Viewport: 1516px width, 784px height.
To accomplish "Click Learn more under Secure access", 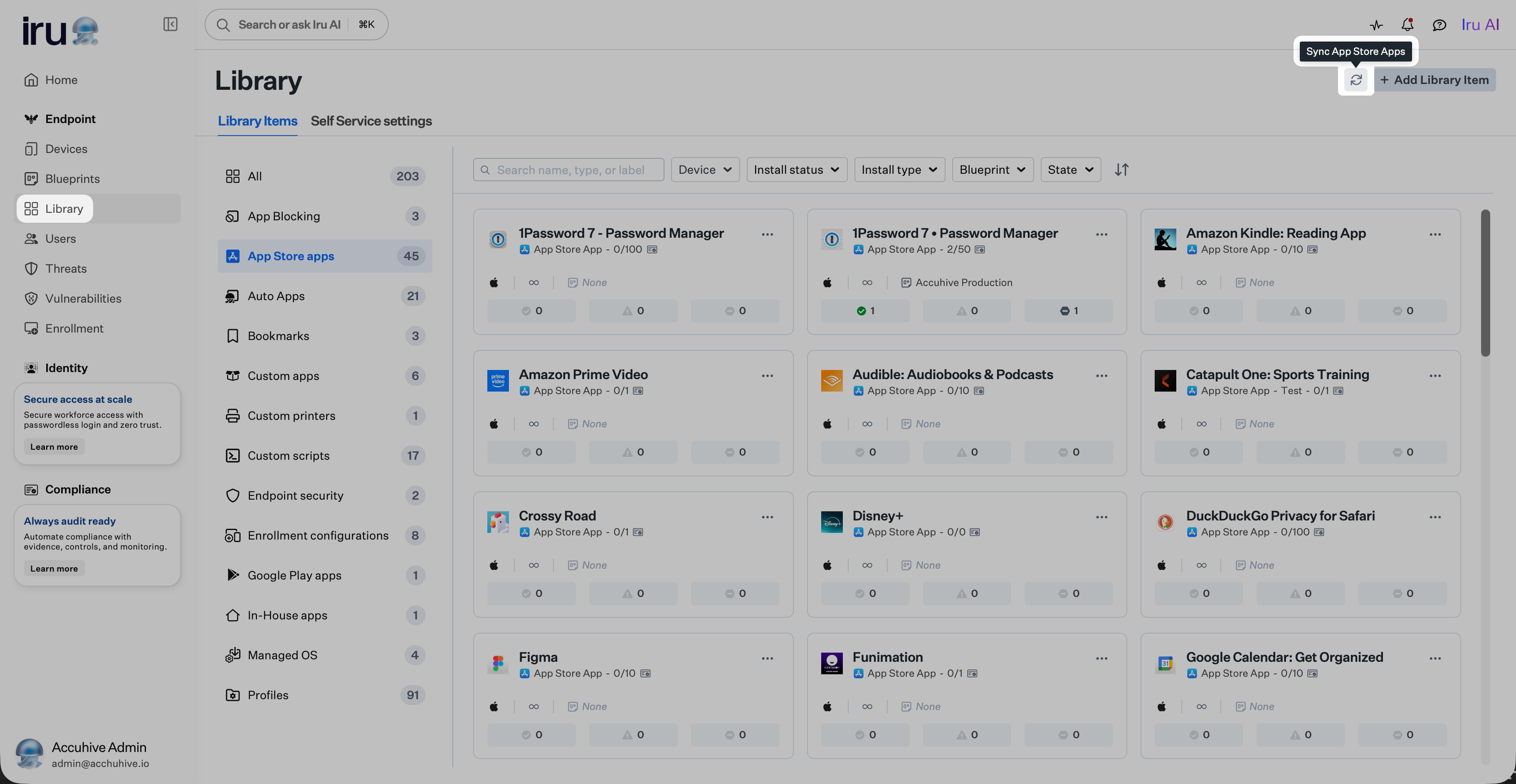I will [54, 447].
